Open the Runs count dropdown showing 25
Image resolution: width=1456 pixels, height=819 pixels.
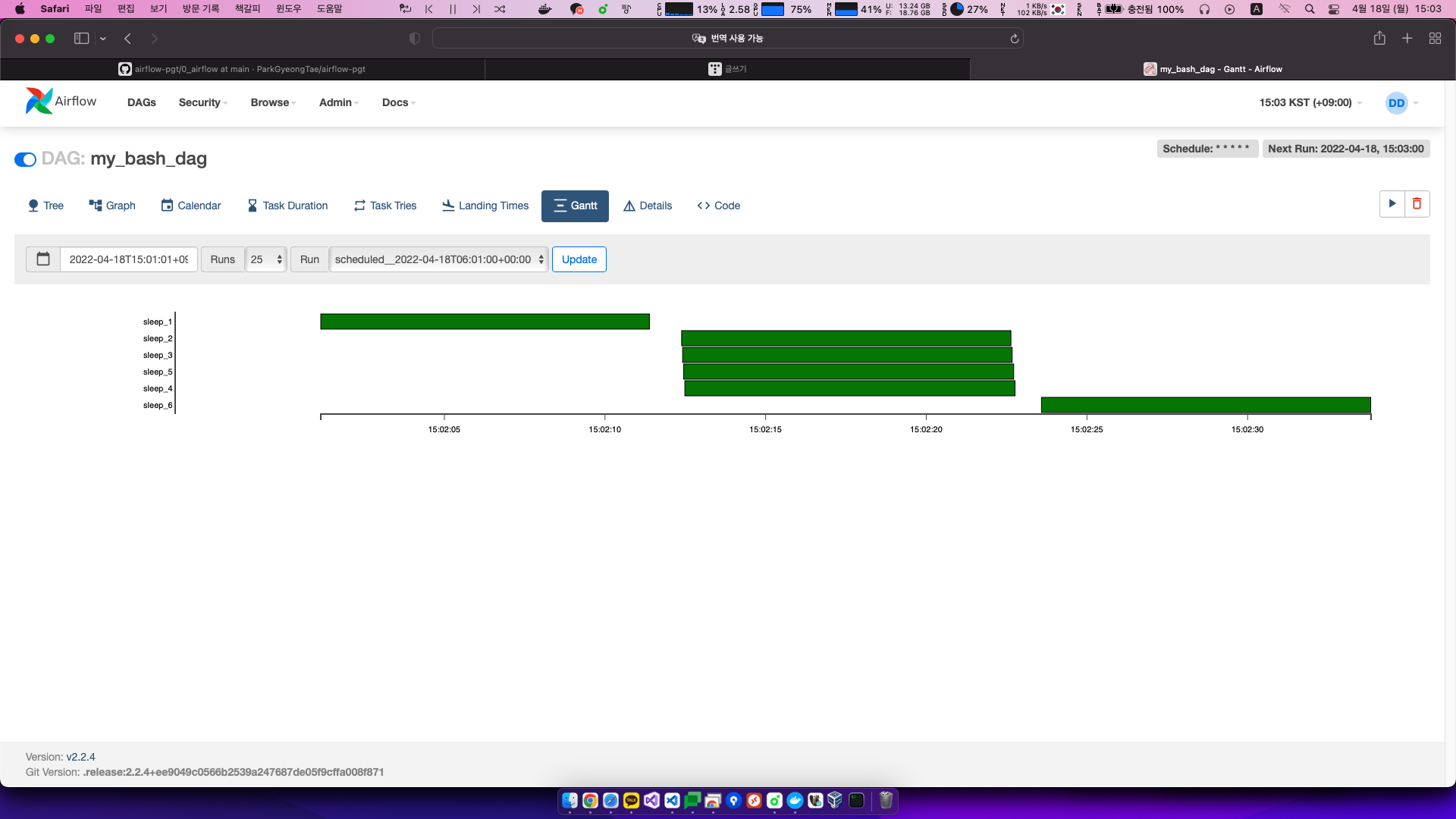(266, 259)
